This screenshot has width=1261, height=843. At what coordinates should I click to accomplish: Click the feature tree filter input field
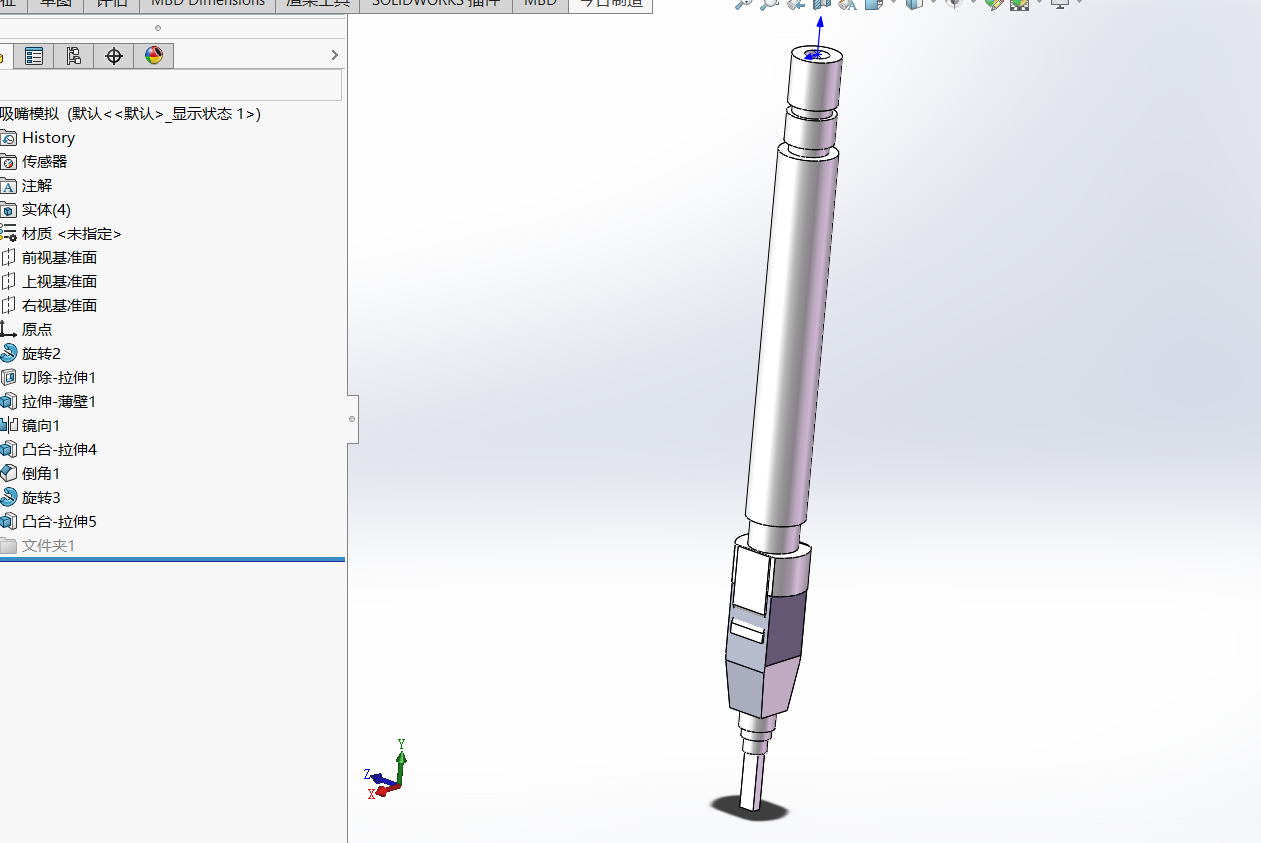coord(171,85)
